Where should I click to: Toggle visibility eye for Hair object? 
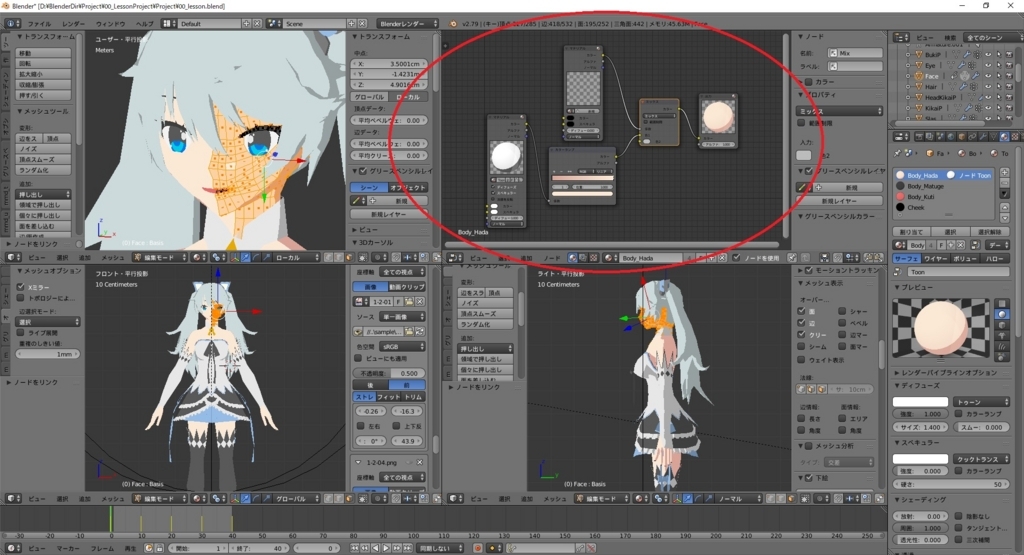(987, 87)
